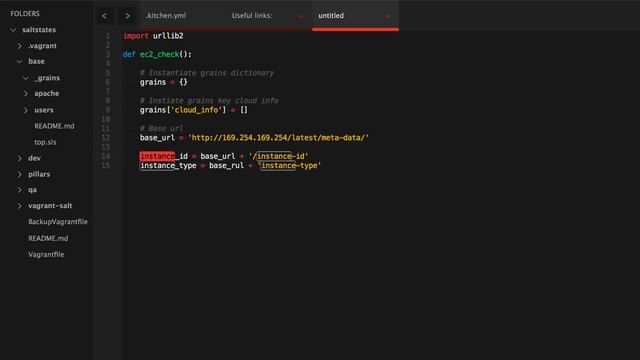The image size is (640, 360).
Task: Expand the apache folder arrow
Action: point(26,94)
